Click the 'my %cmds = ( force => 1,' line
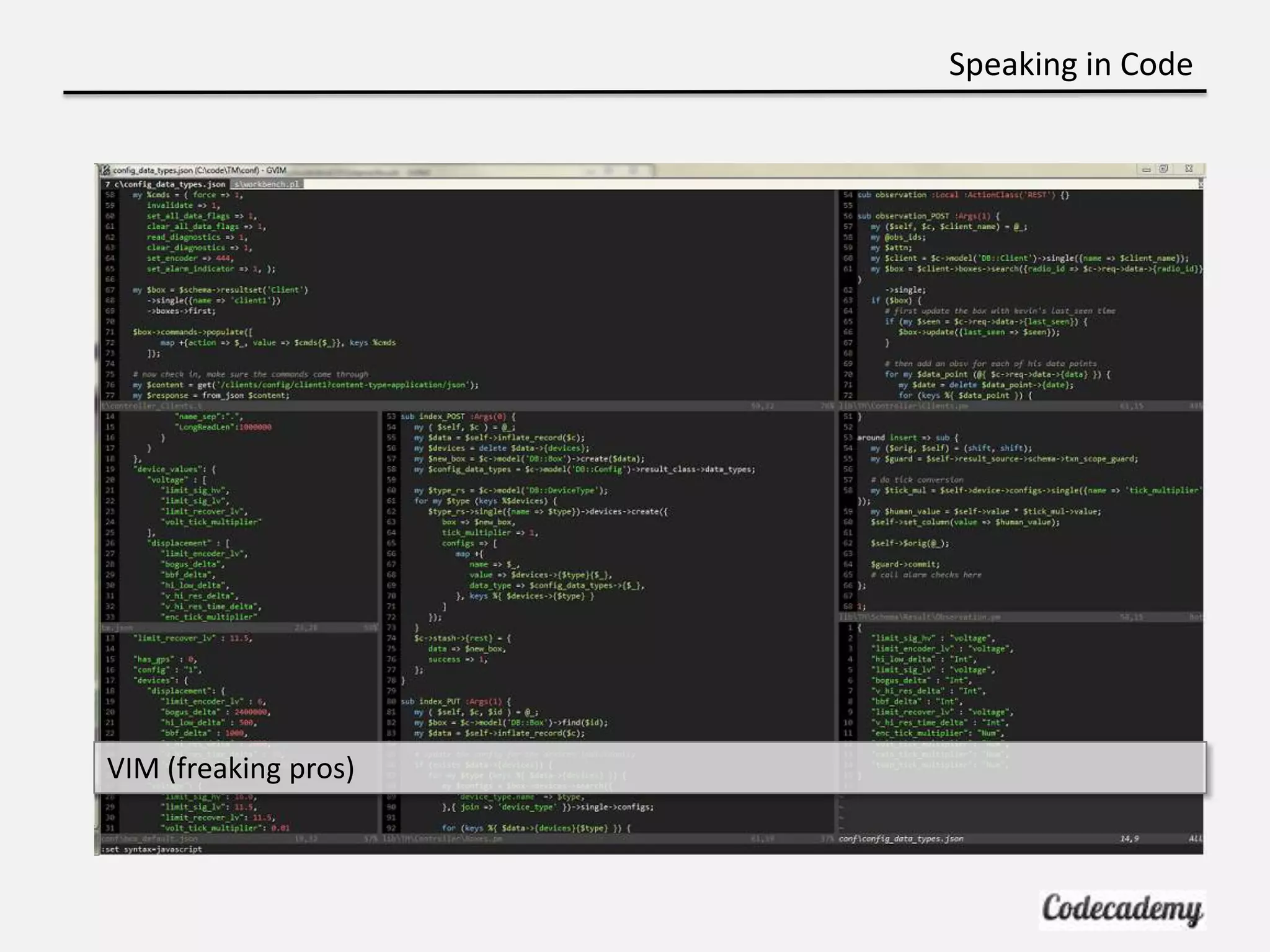The image size is (1270, 952). pos(188,195)
